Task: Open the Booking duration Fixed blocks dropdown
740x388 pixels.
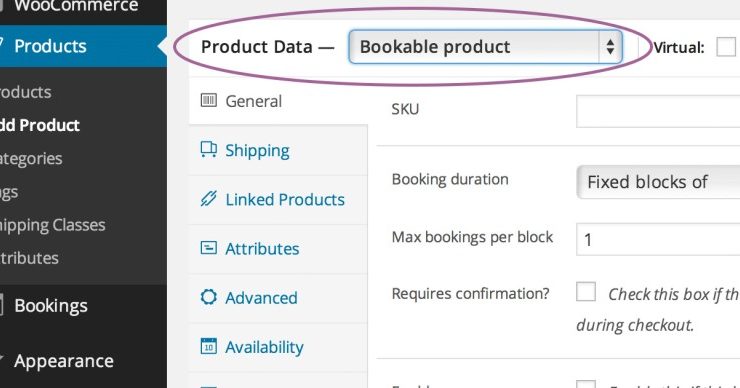Action: pyautogui.click(x=658, y=182)
